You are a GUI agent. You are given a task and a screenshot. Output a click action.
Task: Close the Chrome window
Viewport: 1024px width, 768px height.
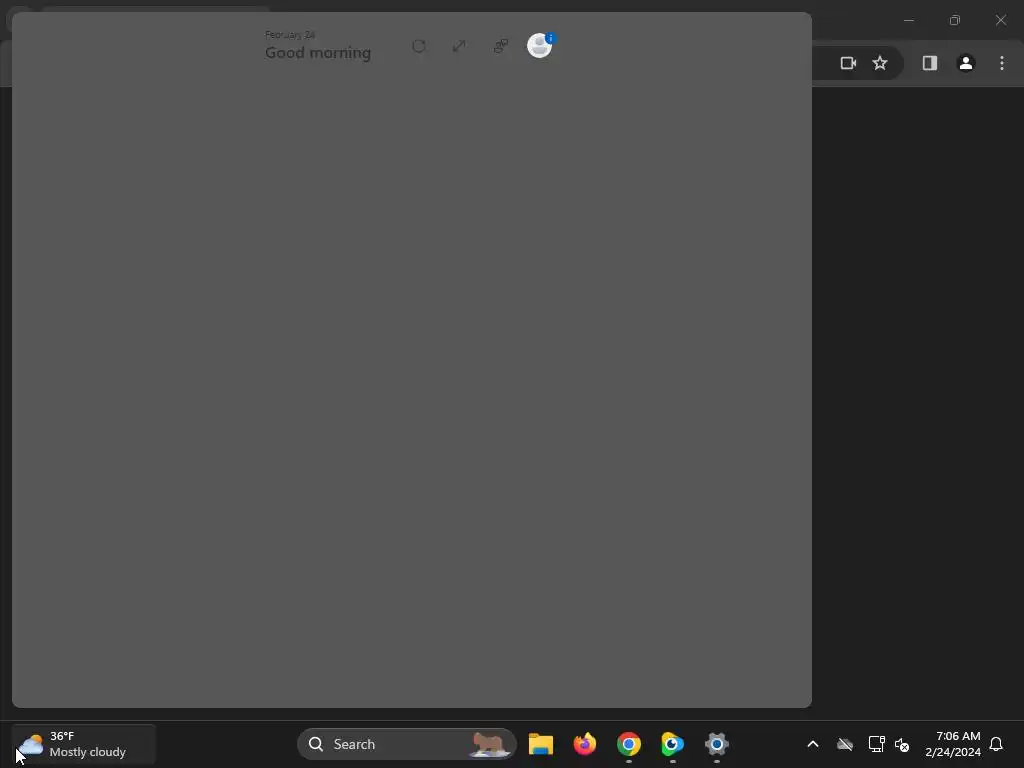coord(1000,20)
